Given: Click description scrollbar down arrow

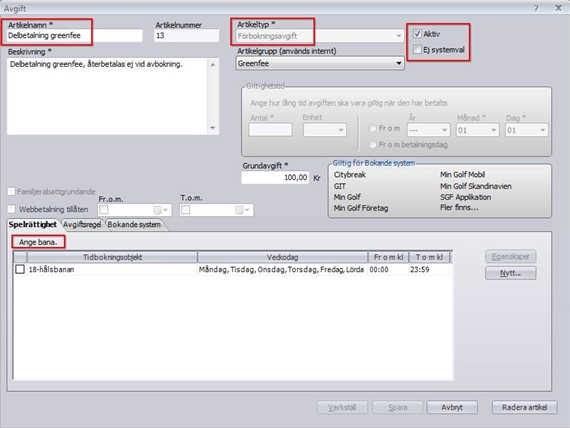Looking at the screenshot, I should tap(213, 128).
